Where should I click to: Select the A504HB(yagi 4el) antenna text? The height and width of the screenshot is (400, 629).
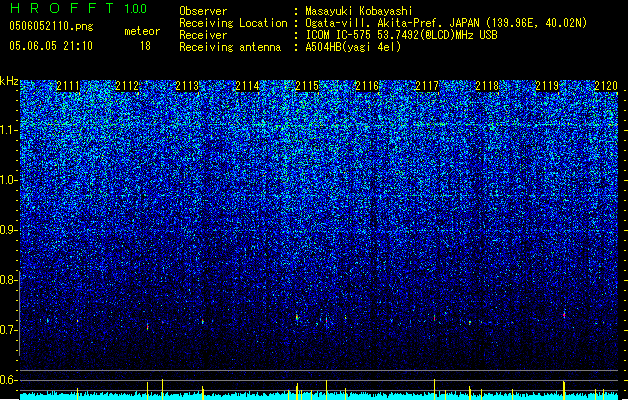[353, 47]
